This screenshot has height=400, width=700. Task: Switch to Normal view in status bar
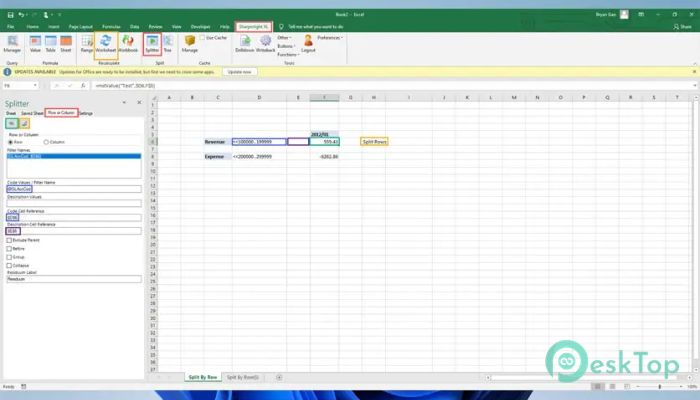tap(597, 386)
